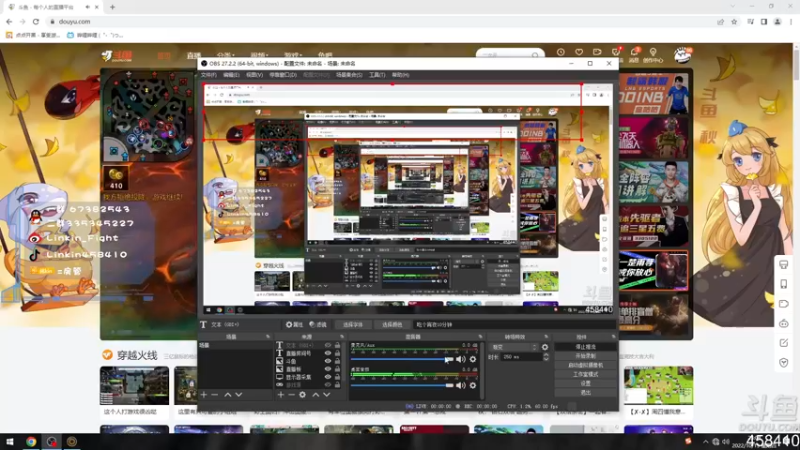Hide the fourth source (image) via eye icon

coord(328,369)
